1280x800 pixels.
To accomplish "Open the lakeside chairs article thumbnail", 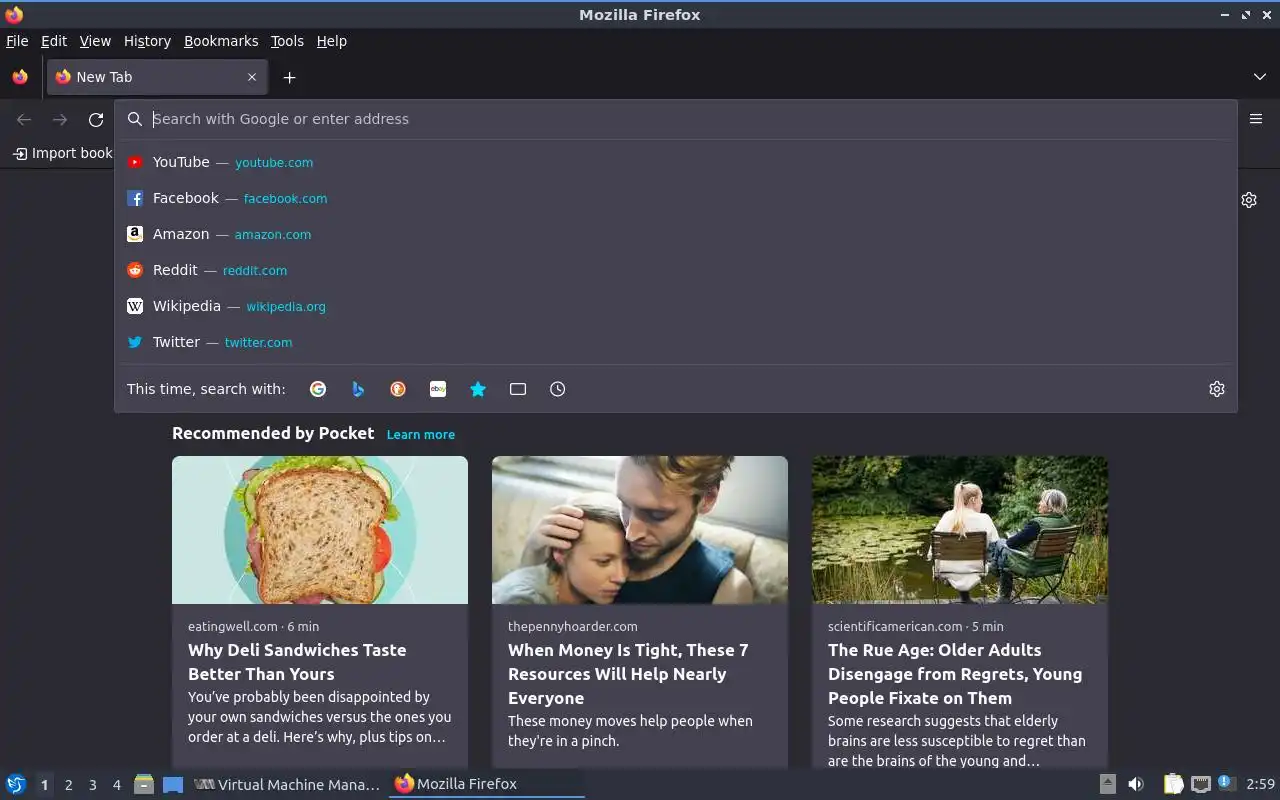I will 960,530.
